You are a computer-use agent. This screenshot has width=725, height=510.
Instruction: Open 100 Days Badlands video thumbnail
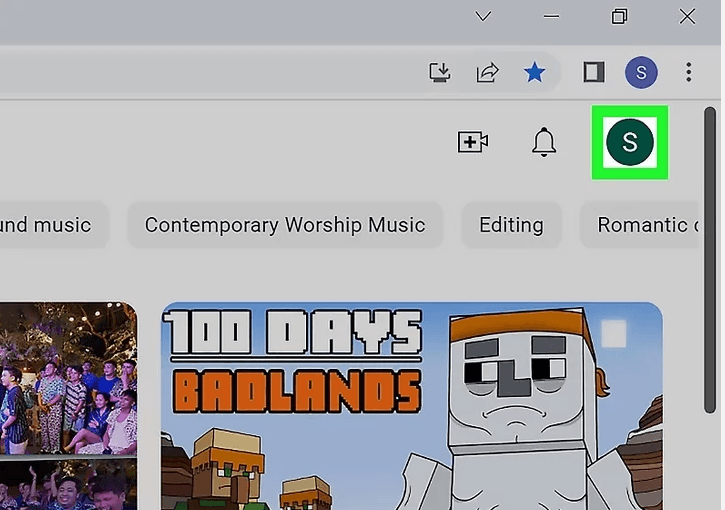point(412,406)
